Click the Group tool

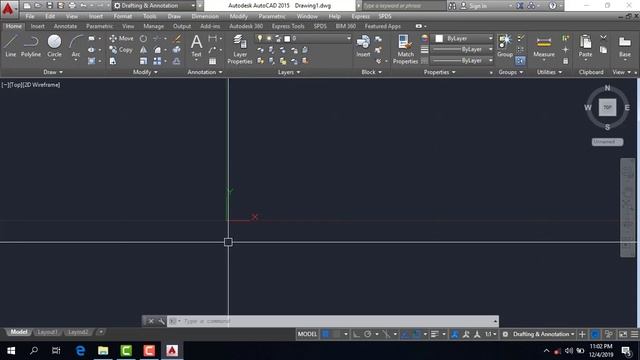click(505, 46)
